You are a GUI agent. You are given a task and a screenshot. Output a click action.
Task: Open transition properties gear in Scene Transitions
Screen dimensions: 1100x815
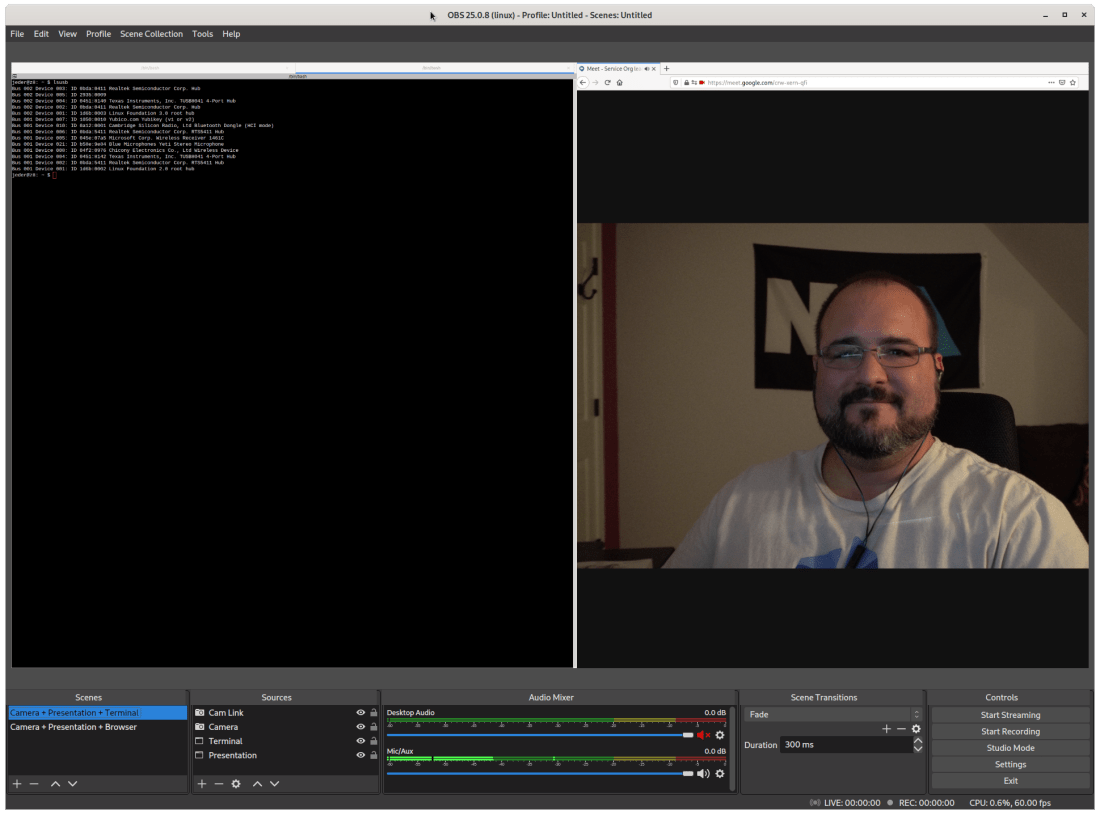pyautogui.click(x=916, y=729)
